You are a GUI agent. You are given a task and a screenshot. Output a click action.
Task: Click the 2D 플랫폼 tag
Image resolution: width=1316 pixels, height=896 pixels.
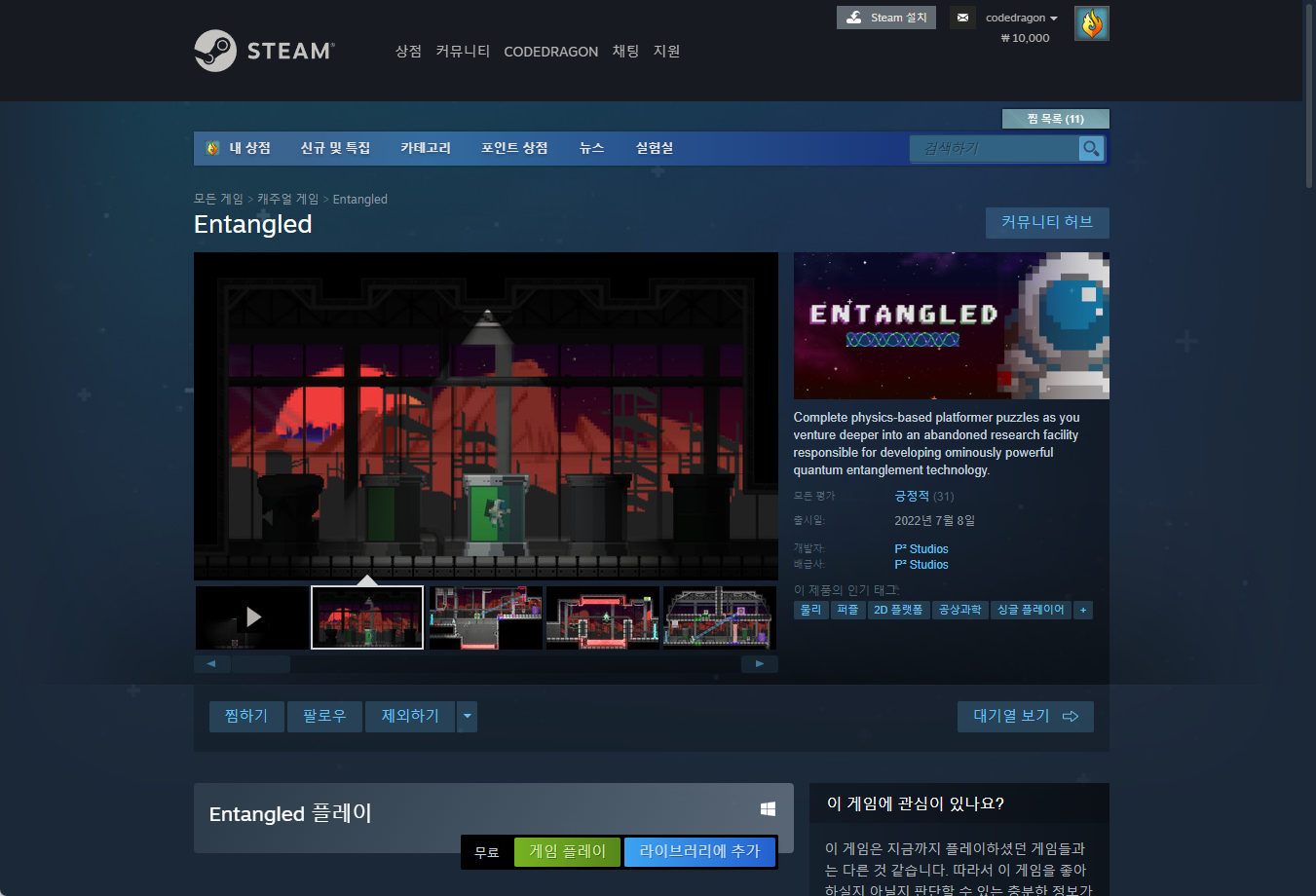point(898,610)
